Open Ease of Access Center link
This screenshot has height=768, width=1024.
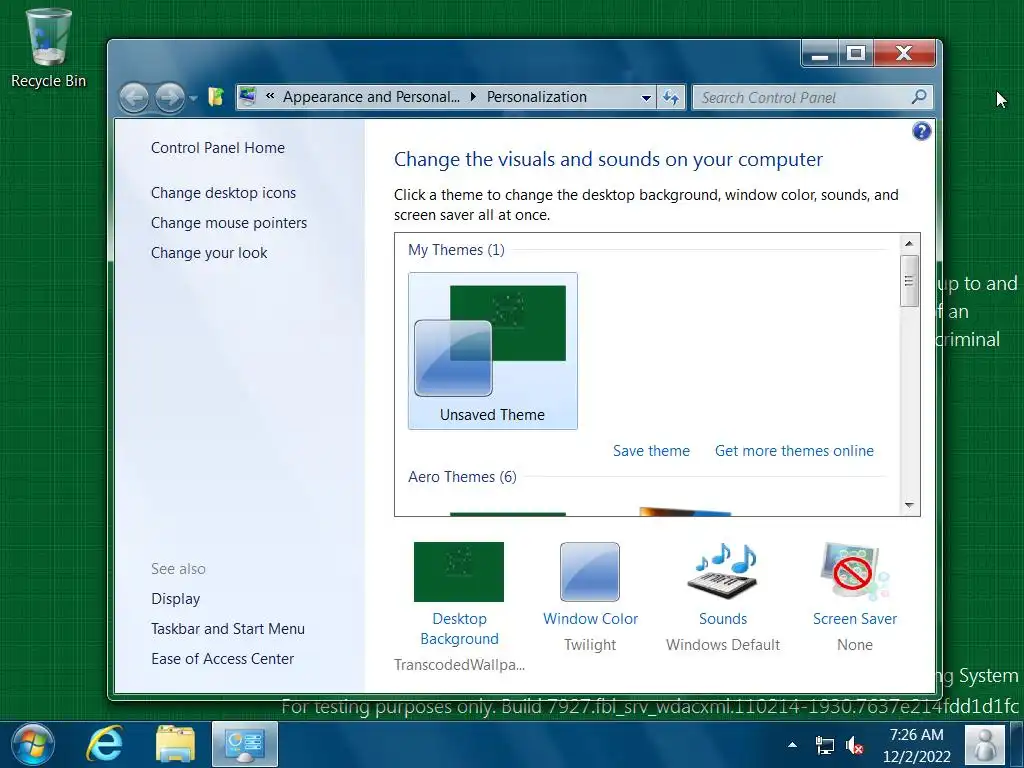tap(222, 659)
